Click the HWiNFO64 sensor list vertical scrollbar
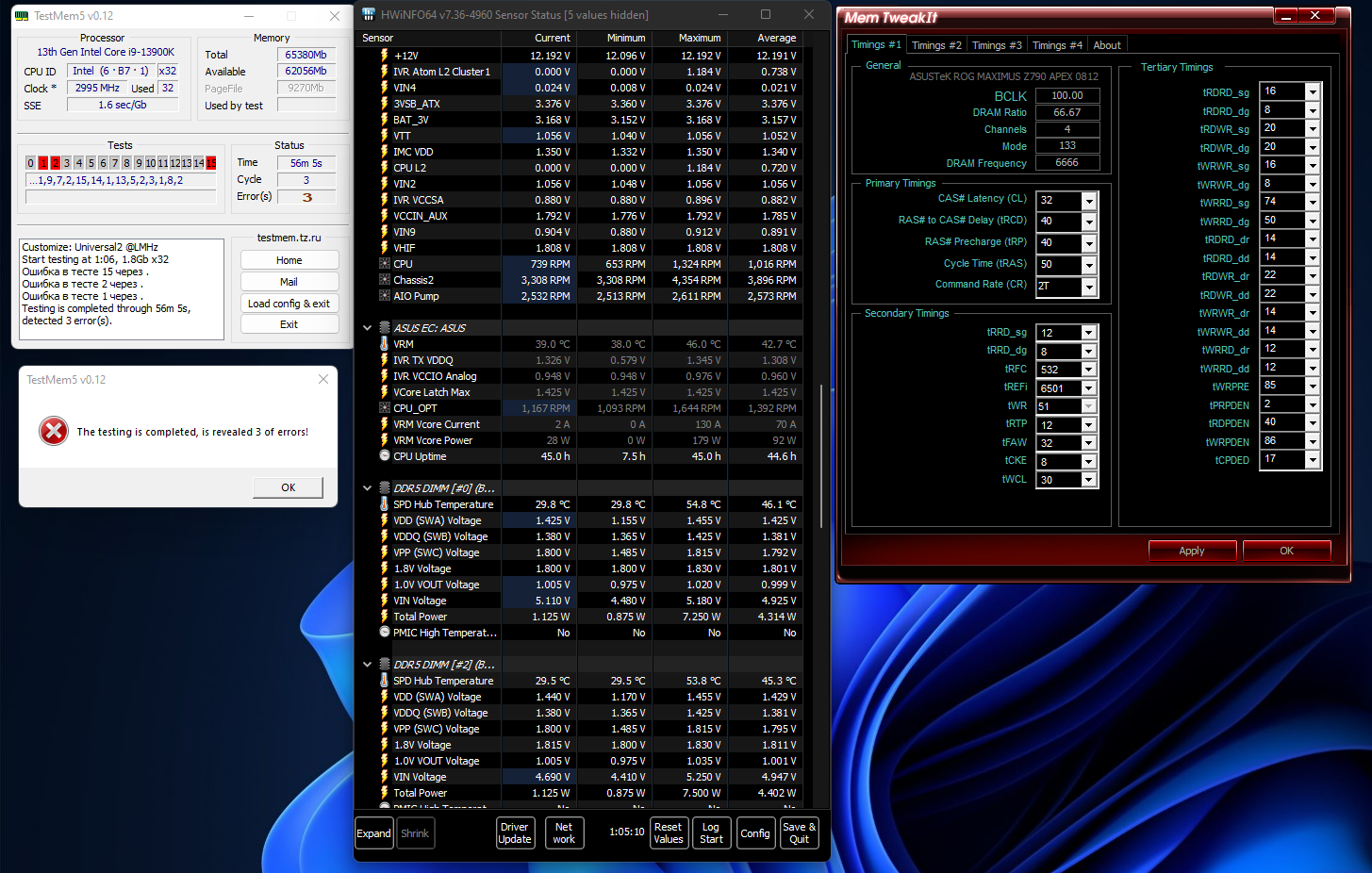The width and height of the screenshot is (1372, 873). 822,455
